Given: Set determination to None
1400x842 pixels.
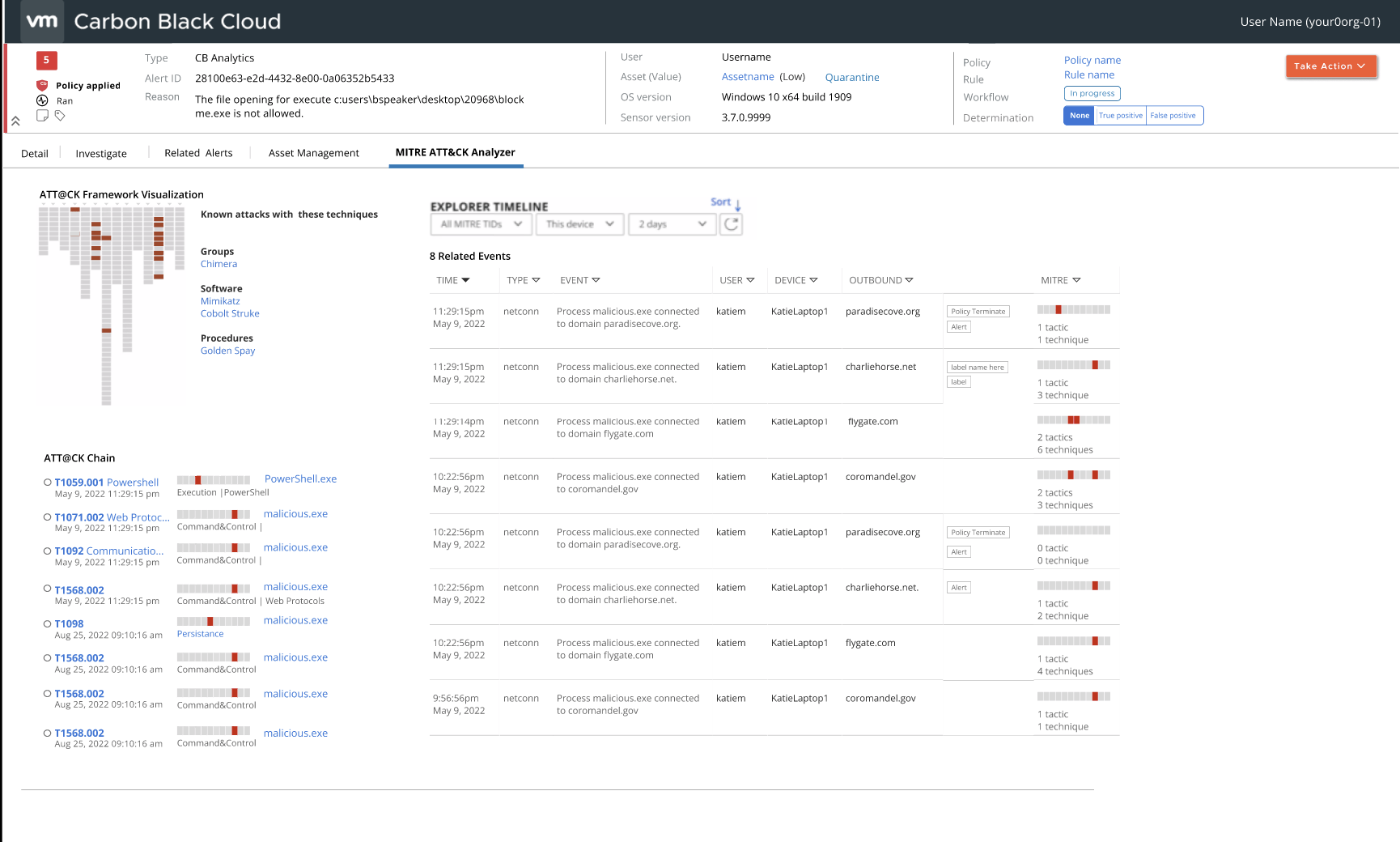Looking at the screenshot, I should pos(1080,116).
